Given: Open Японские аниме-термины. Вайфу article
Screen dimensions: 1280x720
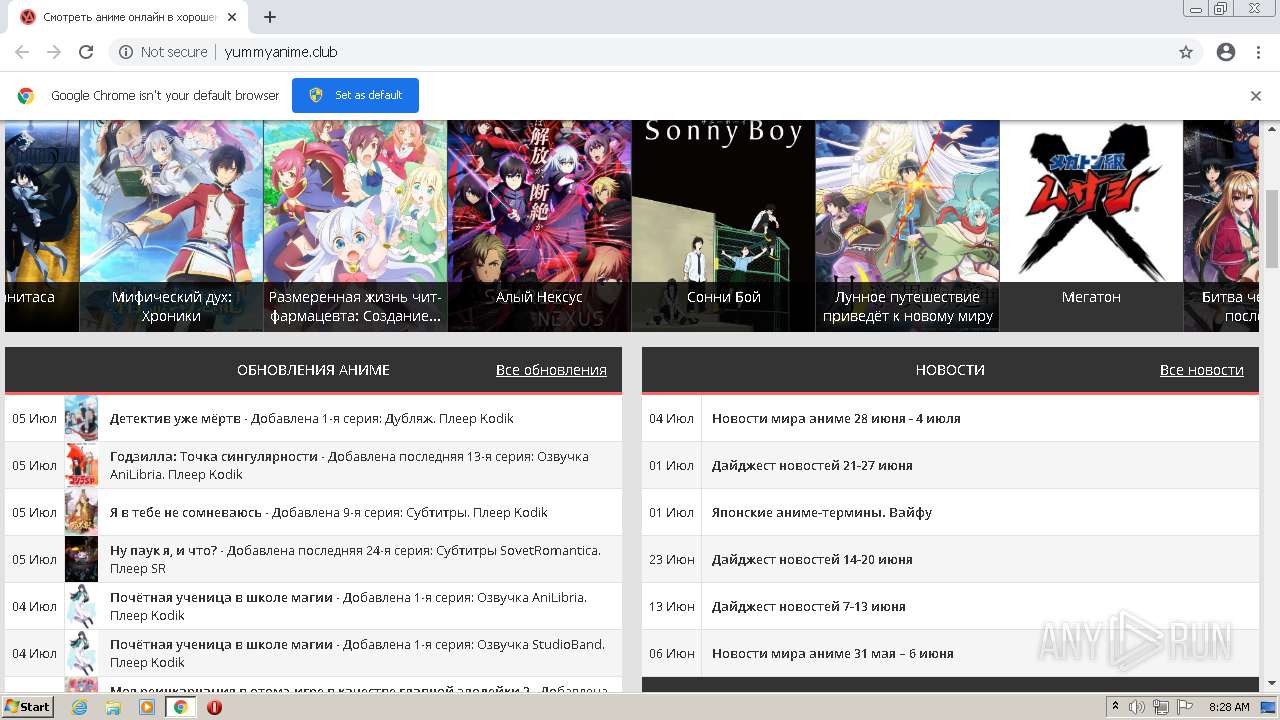Looking at the screenshot, I should (x=822, y=512).
